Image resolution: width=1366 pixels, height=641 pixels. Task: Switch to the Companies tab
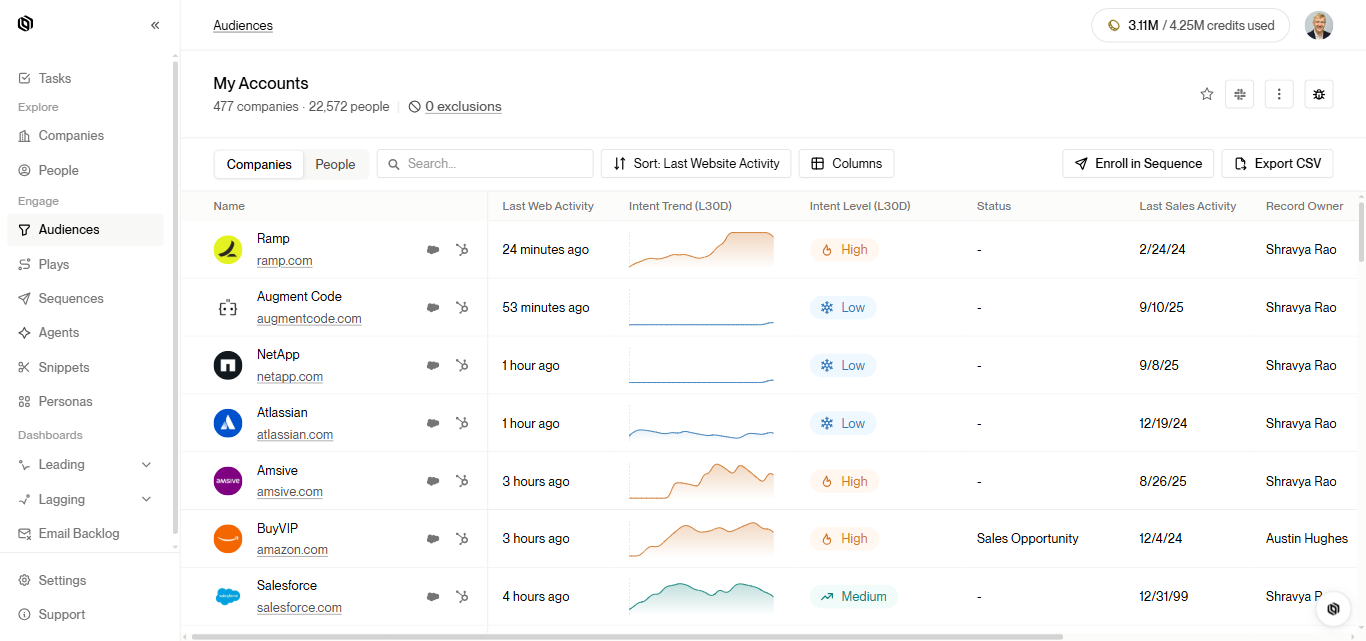tap(259, 164)
